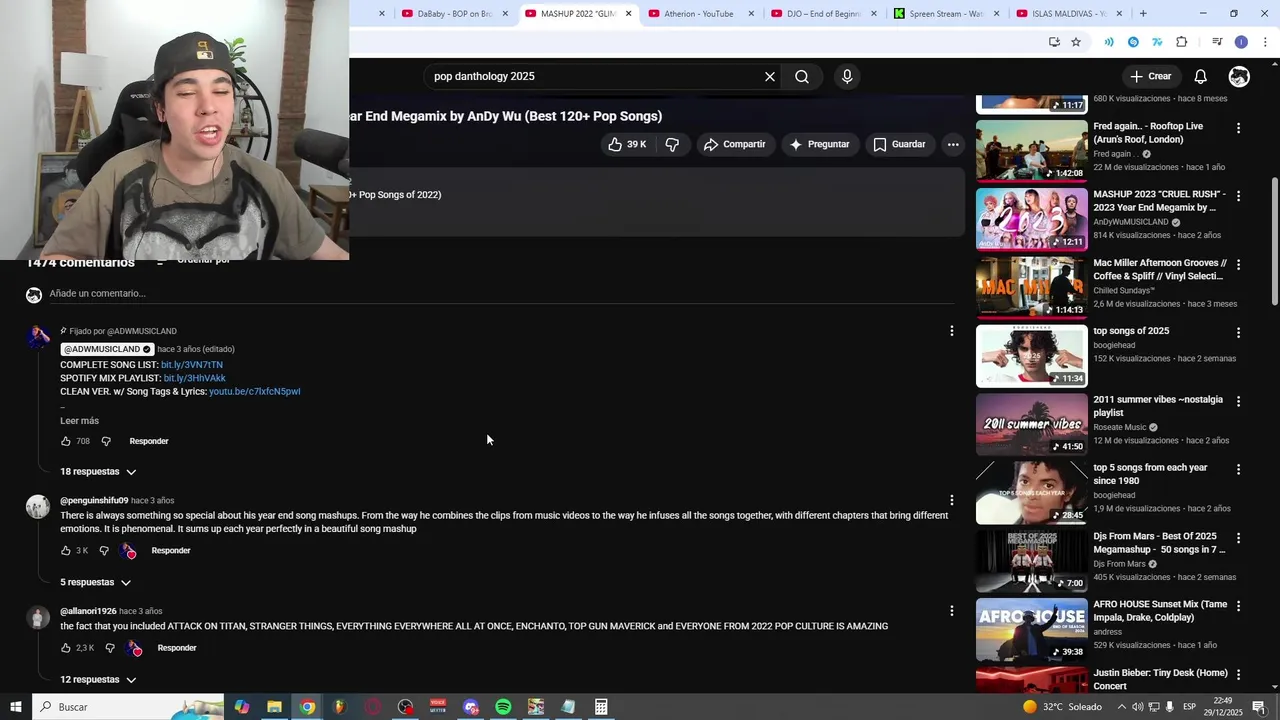Expand 18 respuestas under the pinned comment
1280x720 pixels.
click(98, 472)
